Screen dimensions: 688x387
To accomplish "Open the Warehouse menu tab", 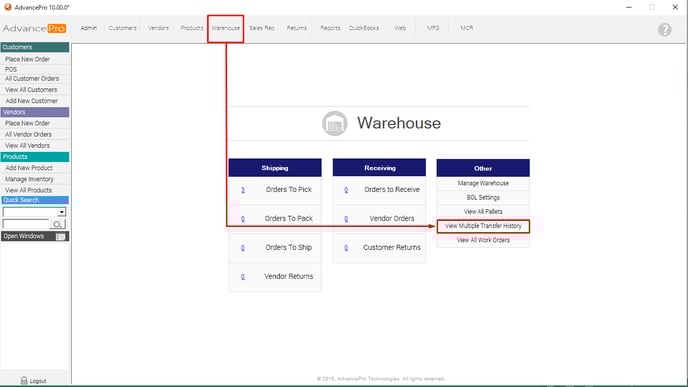I will [226, 28].
